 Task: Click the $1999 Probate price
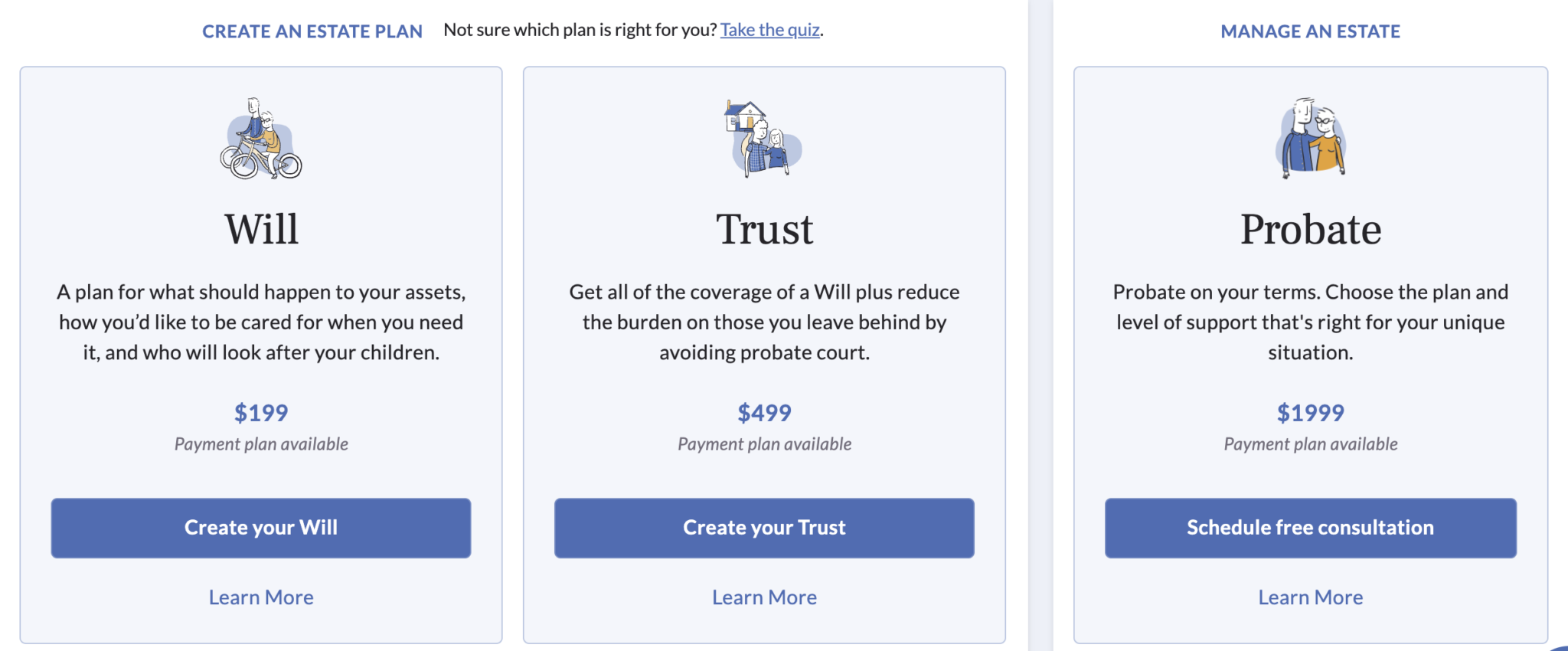1310,413
